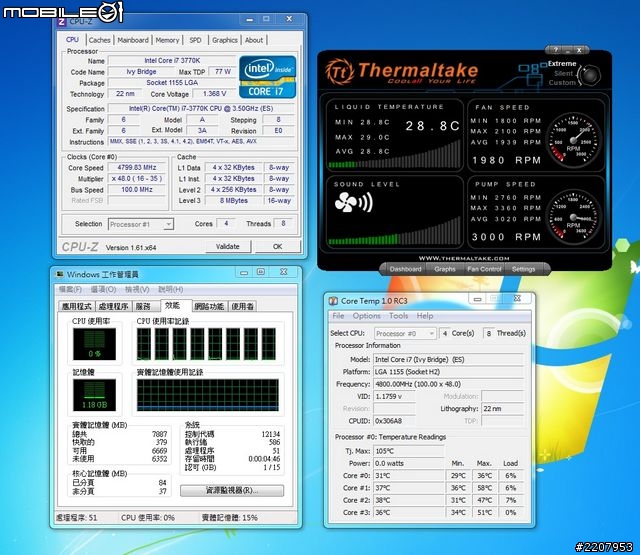Click the CPU-Z title bar icon
640x555 pixels.
click(62, 21)
